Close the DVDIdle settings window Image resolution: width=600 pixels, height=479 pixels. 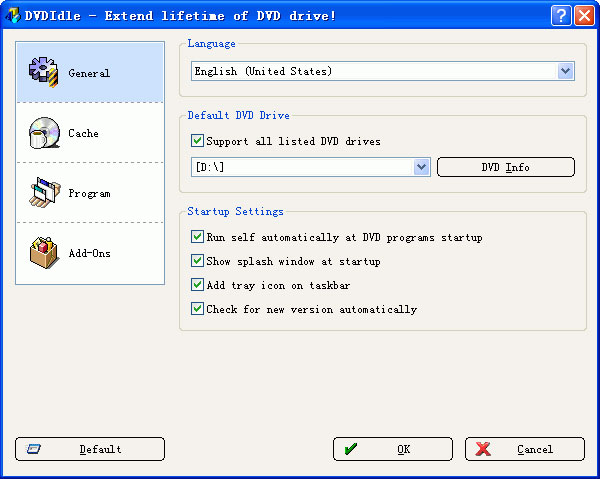[x=584, y=16]
